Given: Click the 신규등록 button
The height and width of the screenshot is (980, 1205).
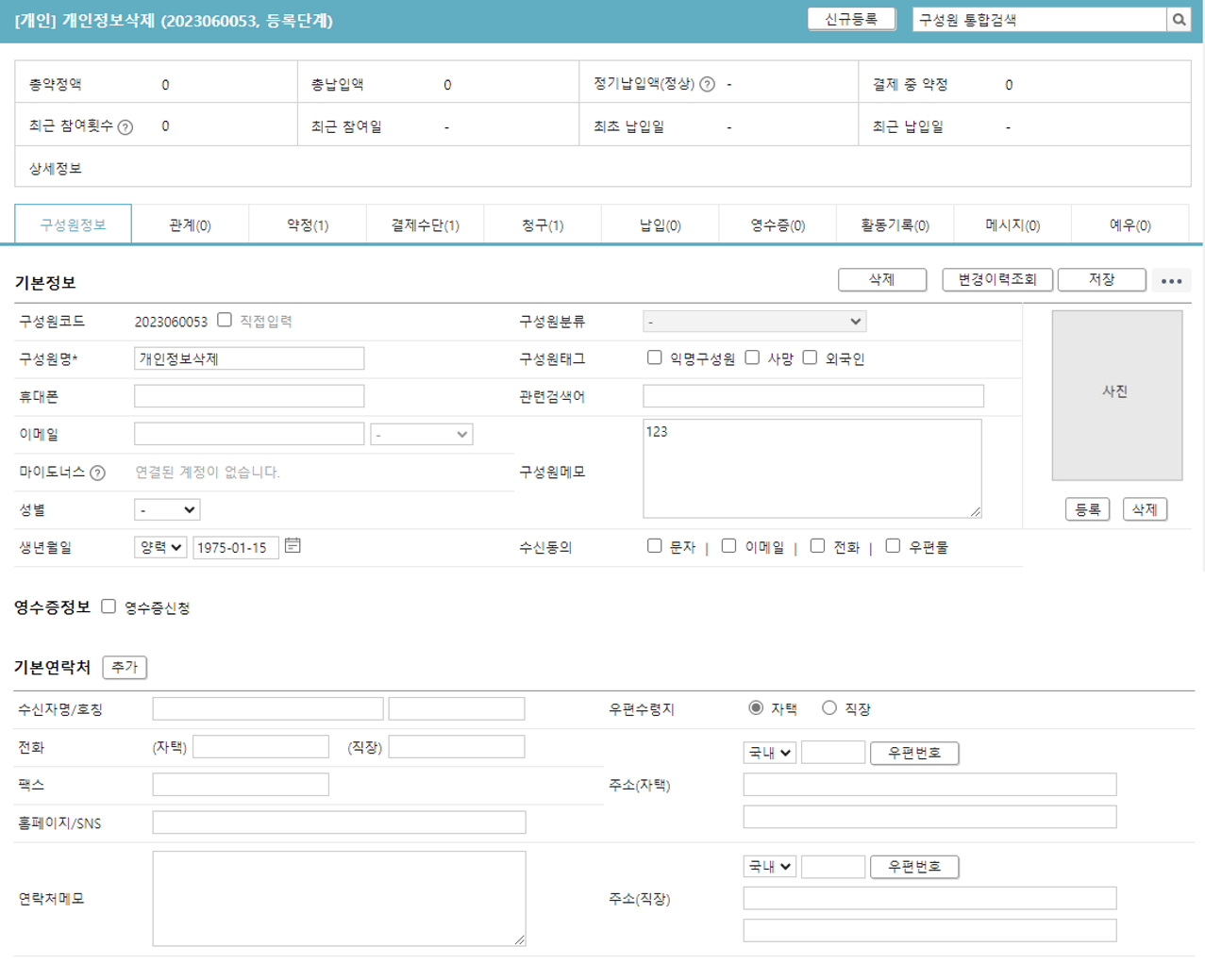Looking at the screenshot, I should pos(851,19).
